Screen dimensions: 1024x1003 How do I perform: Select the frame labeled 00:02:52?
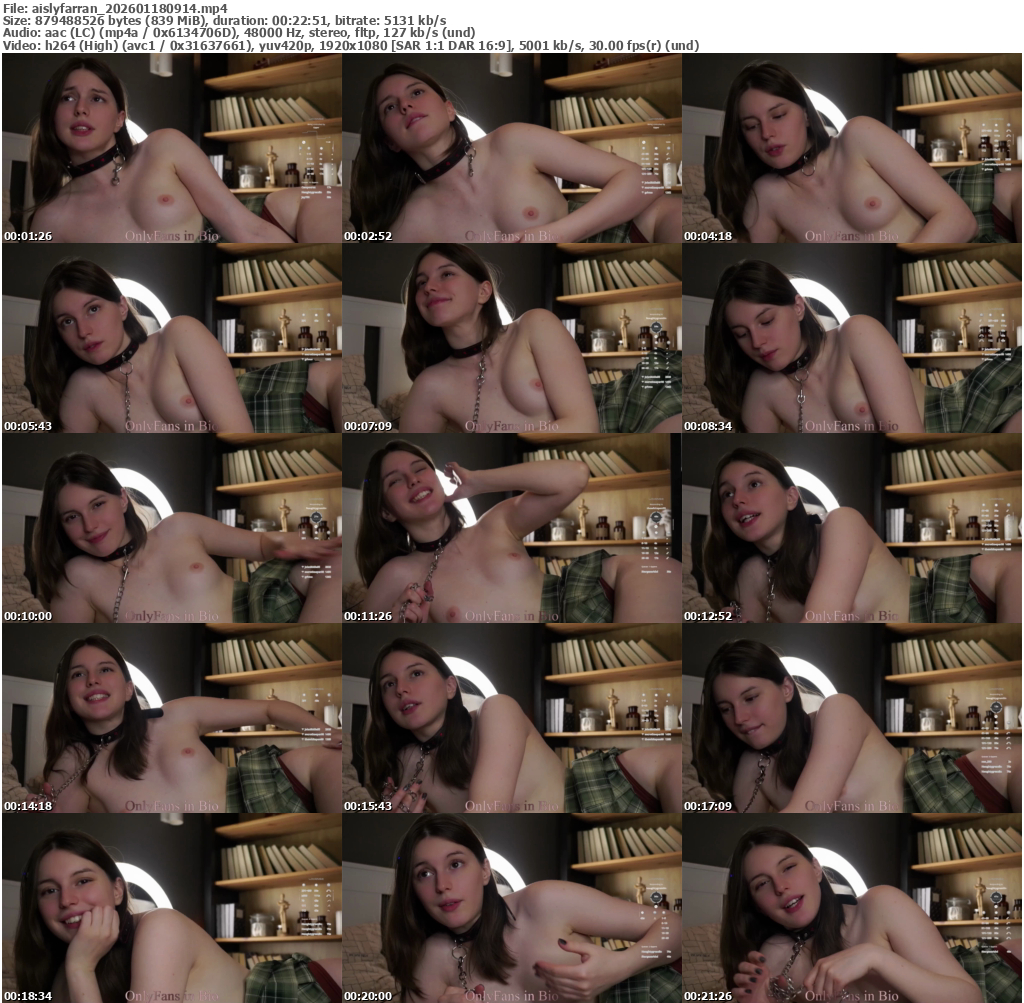pyautogui.click(x=511, y=148)
